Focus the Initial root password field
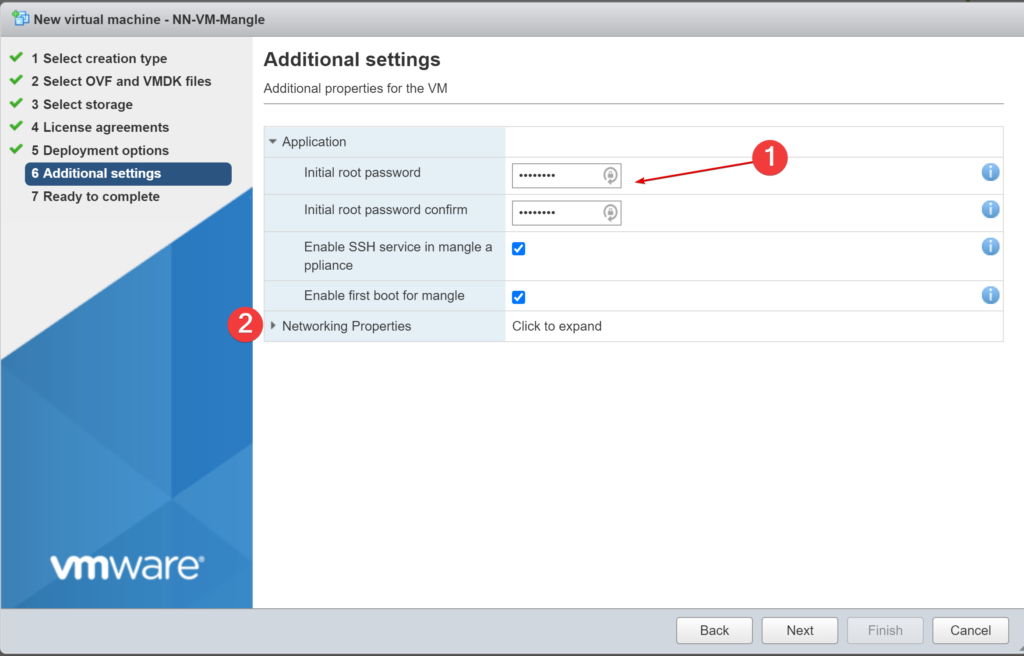This screenshot has width=1024, height=656. (x=566, y=175)
